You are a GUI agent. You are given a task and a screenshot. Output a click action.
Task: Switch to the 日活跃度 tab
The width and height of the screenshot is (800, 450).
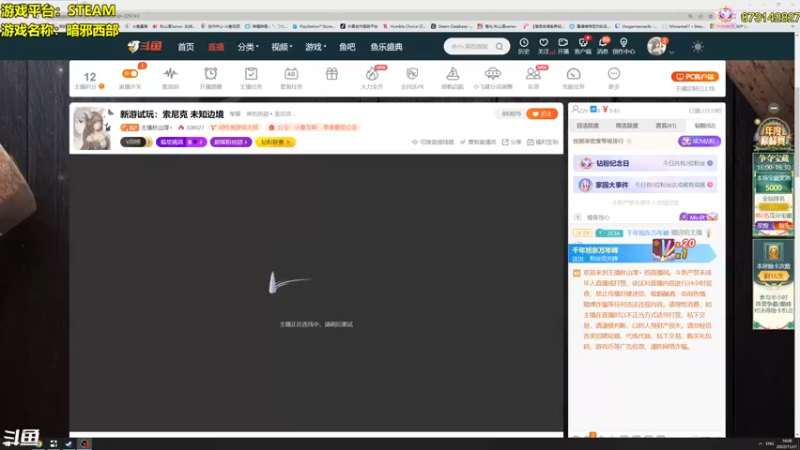pos(588,126)
